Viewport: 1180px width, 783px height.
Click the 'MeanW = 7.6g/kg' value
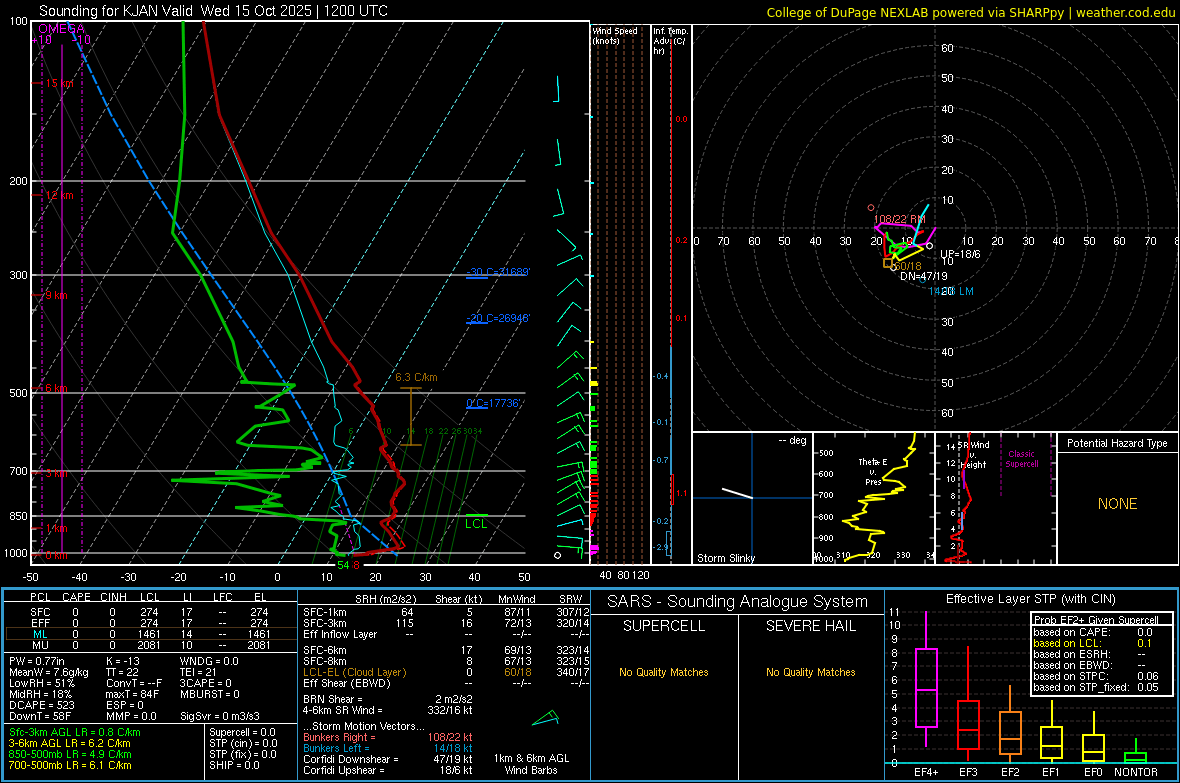(48, 672)
